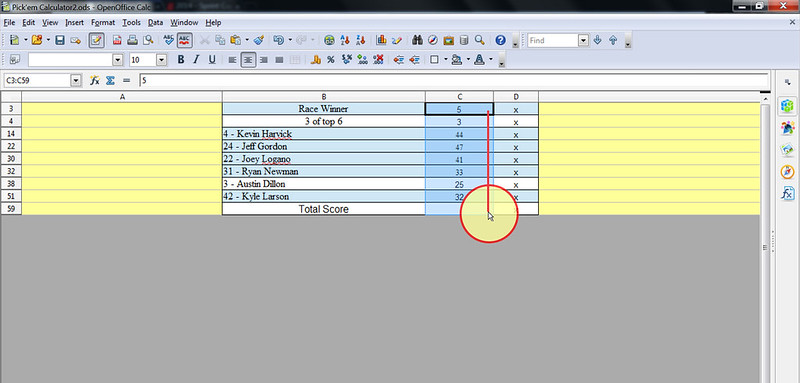Image resolution: width=800 pixels, height=383 pixels.
Task: Open Find & Replace binoculars
Action: [417, 40]
